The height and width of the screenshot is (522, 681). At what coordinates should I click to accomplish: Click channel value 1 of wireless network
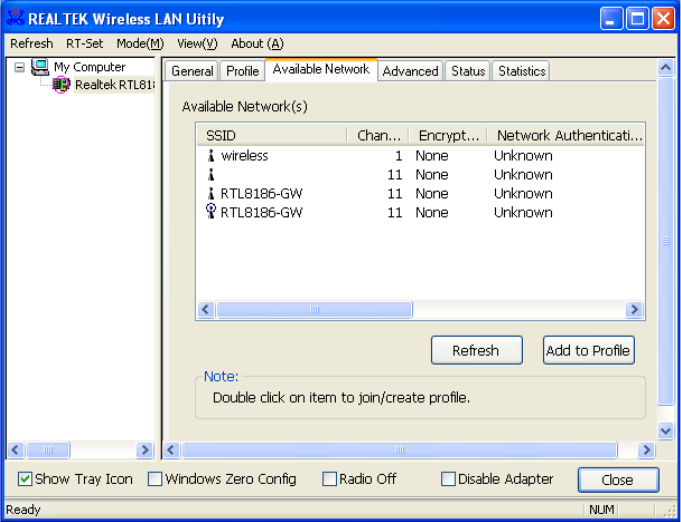398,155
